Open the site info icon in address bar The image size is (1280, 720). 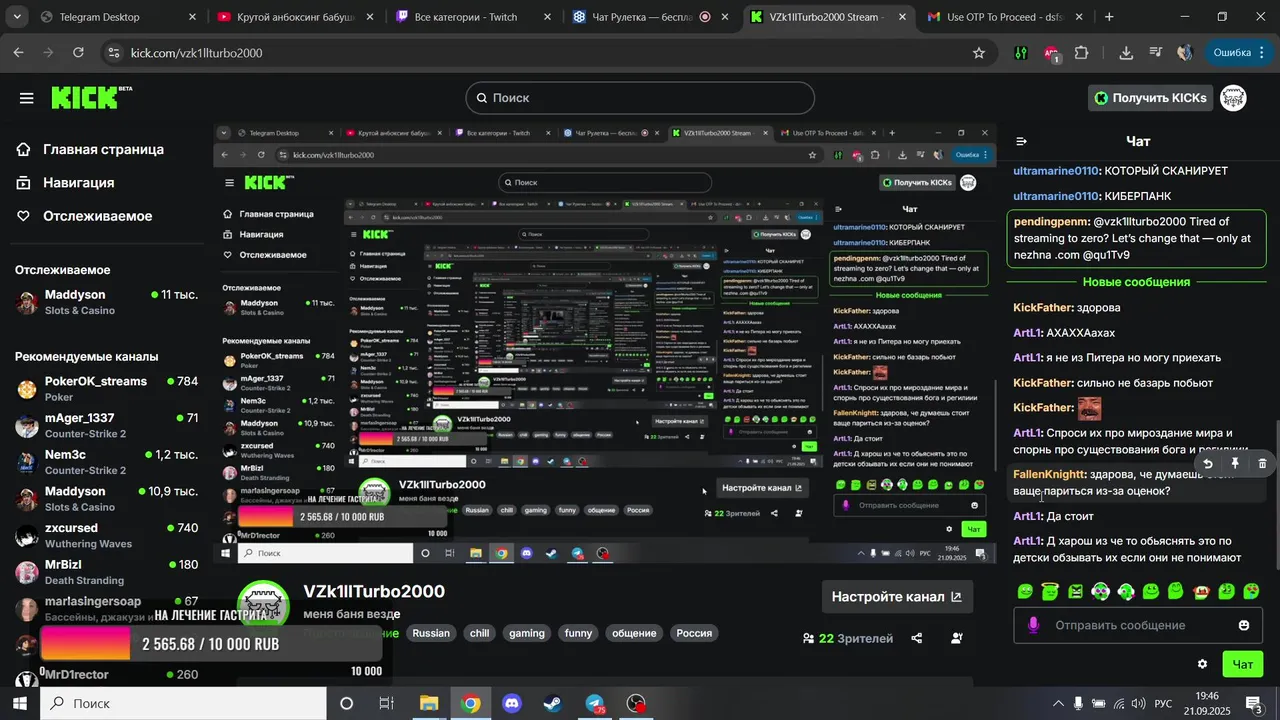(x=113, y=53)
